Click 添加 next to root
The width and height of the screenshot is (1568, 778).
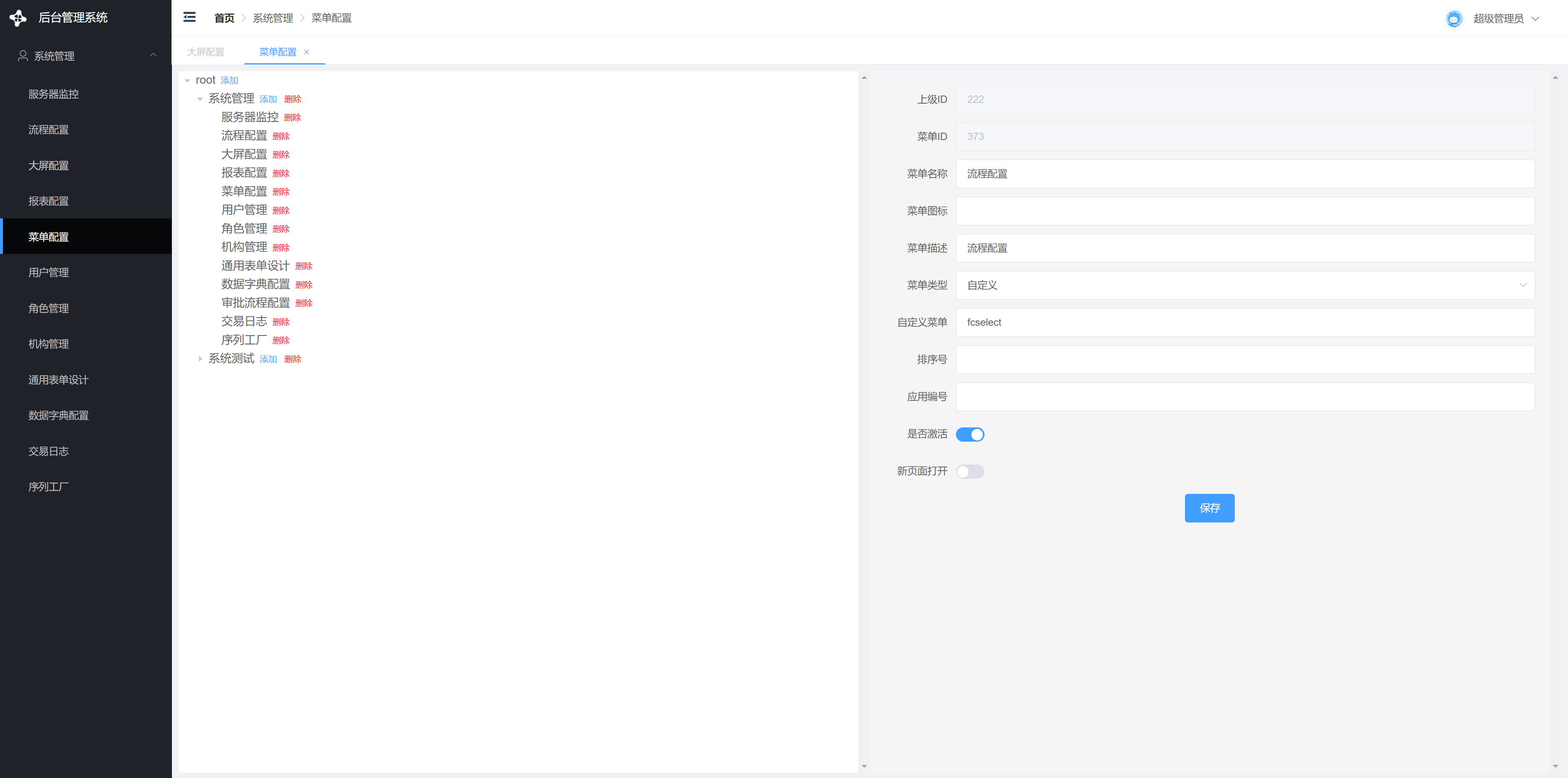click(229, 80)
